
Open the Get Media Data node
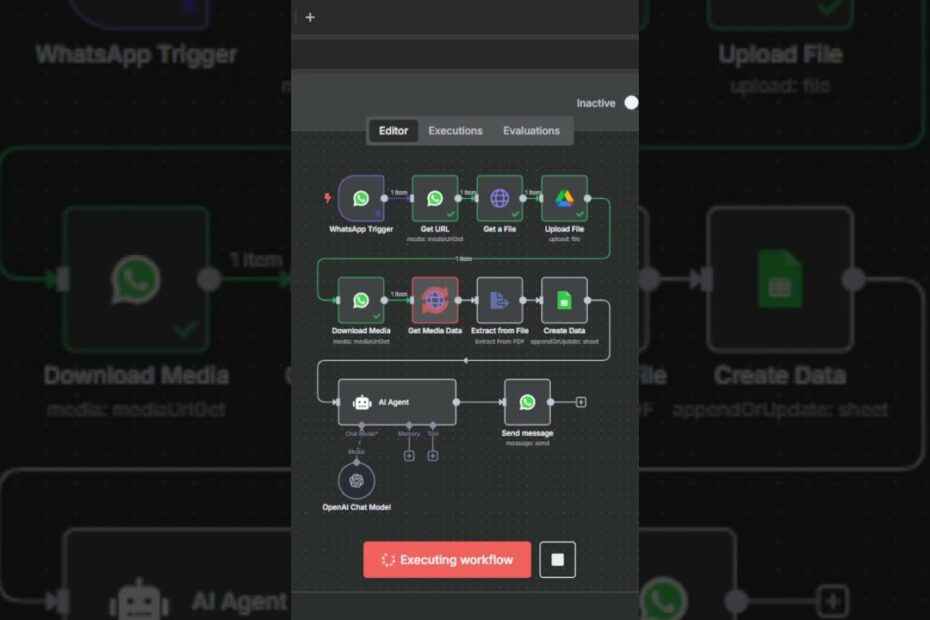[x=435, y=300]
